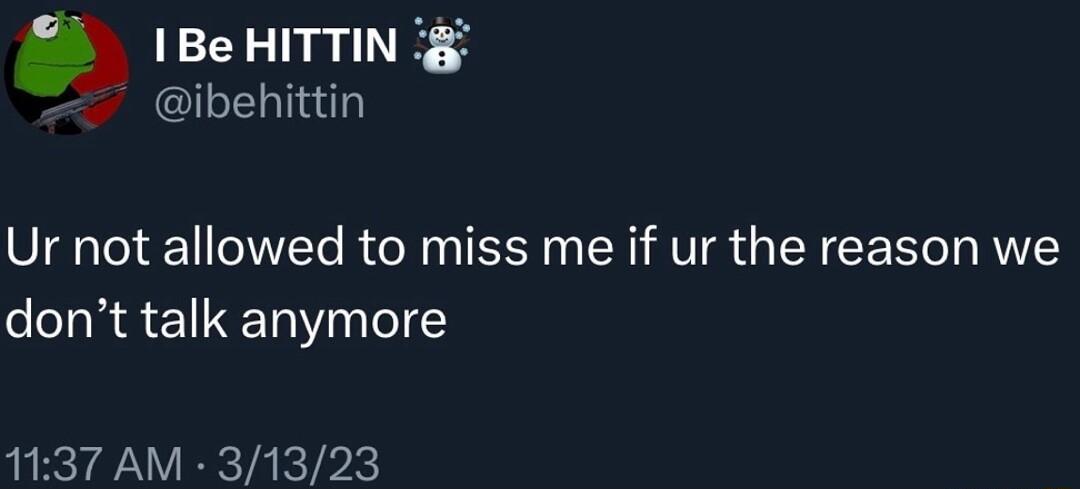The width and height of the screenshot is (1080, 489).
Task: Open the @ibehittin handle link
Action: (x=260, y=101)
